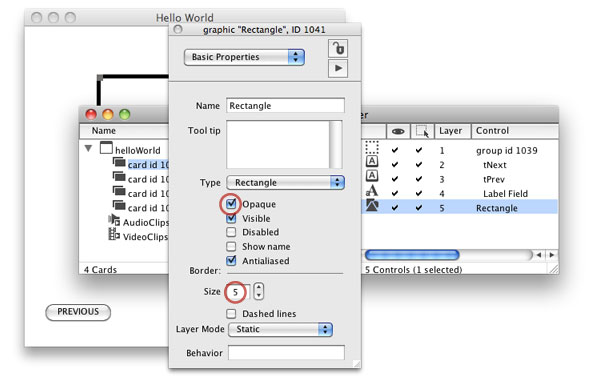Click the selectable pointer column header
Viewport: 589px width, 384px height.
click(422, 131)
